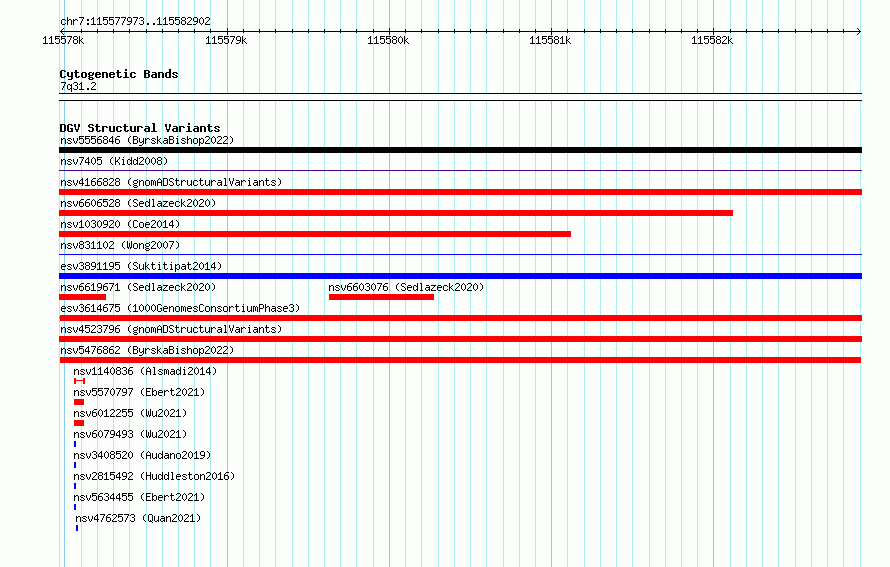The image size is (890, 567).
Task: Click nsv2815492 (Huddleston2016) label
Action: point(154,476)
